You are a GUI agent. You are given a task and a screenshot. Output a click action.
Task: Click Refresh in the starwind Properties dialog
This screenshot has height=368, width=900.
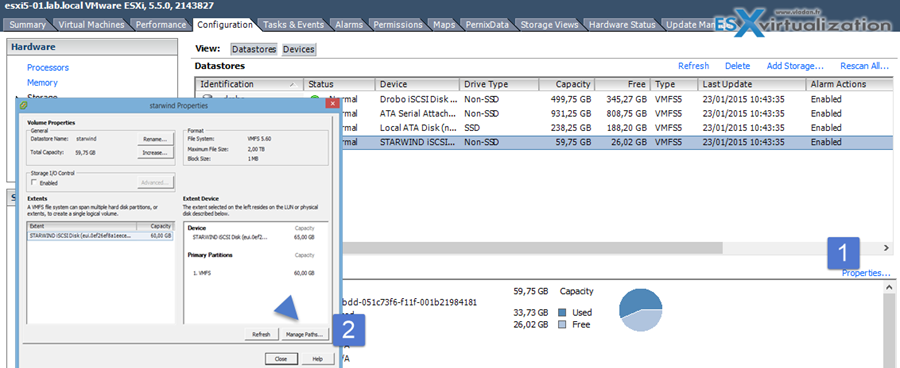point(261,334)
